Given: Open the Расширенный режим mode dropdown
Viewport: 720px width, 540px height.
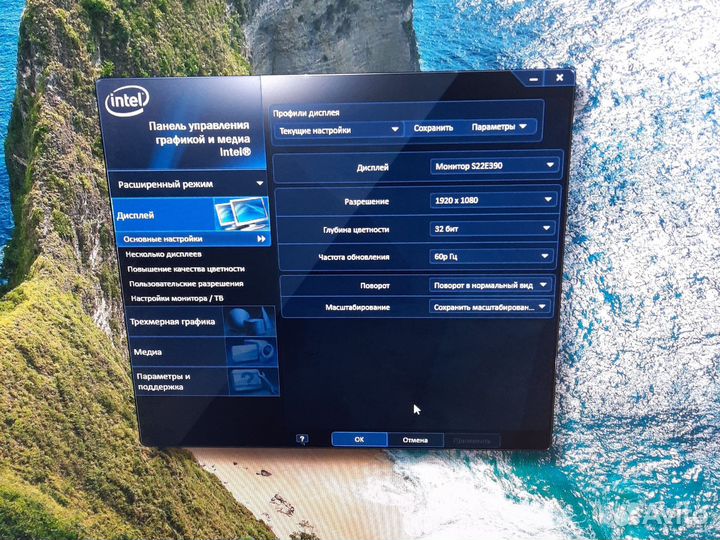Looking at the screenshot, I should 189,184.
